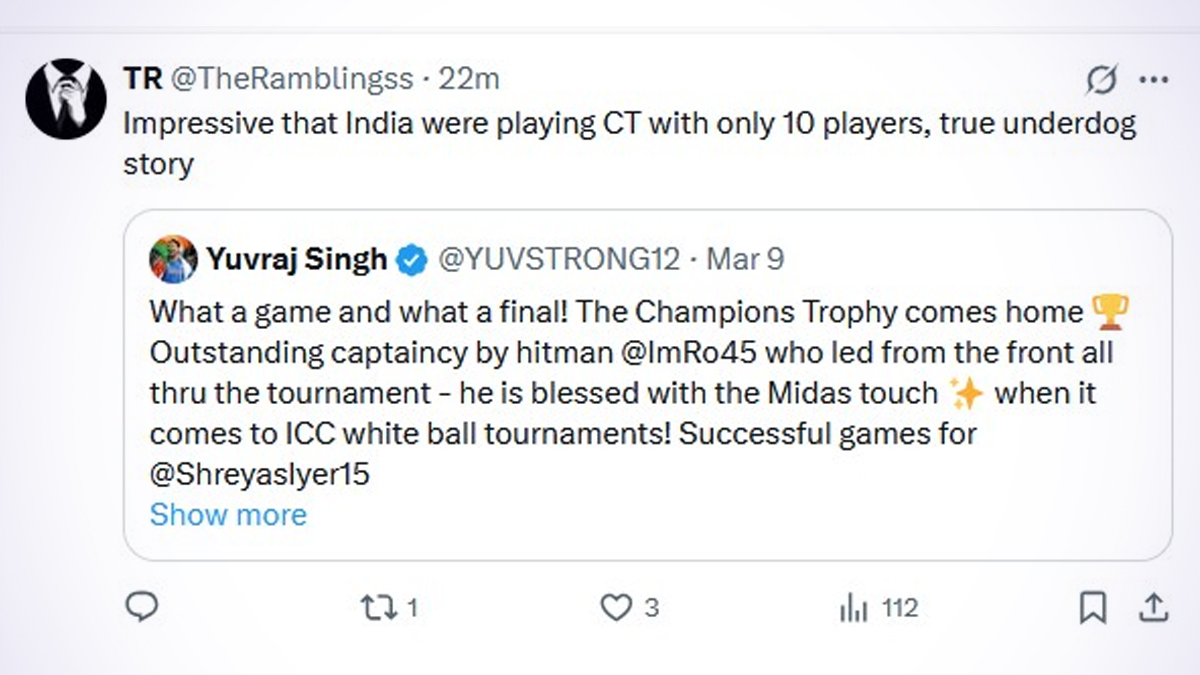Click the Mar 9 quoted tweet date
The width and height of the screenshot is (1200, 675).
746,260
